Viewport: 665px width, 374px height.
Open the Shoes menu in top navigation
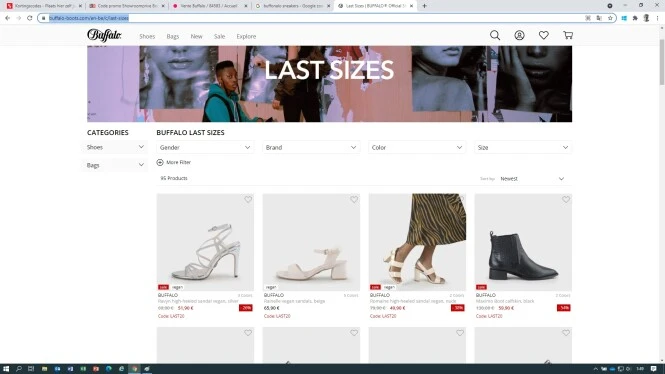147,36
